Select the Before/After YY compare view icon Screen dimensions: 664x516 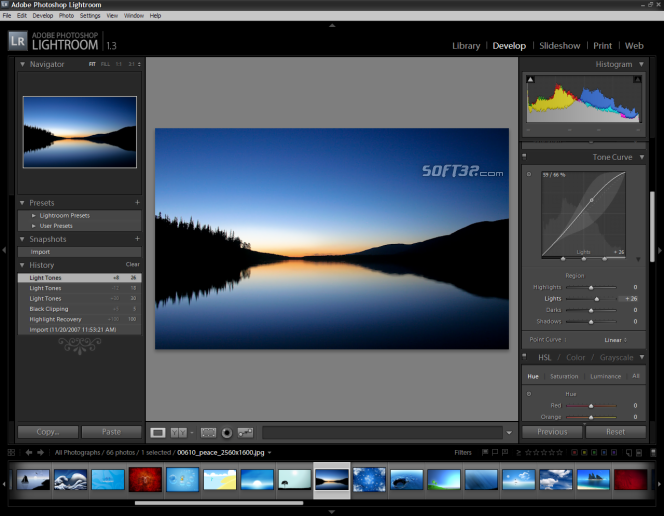click(178, 433)
